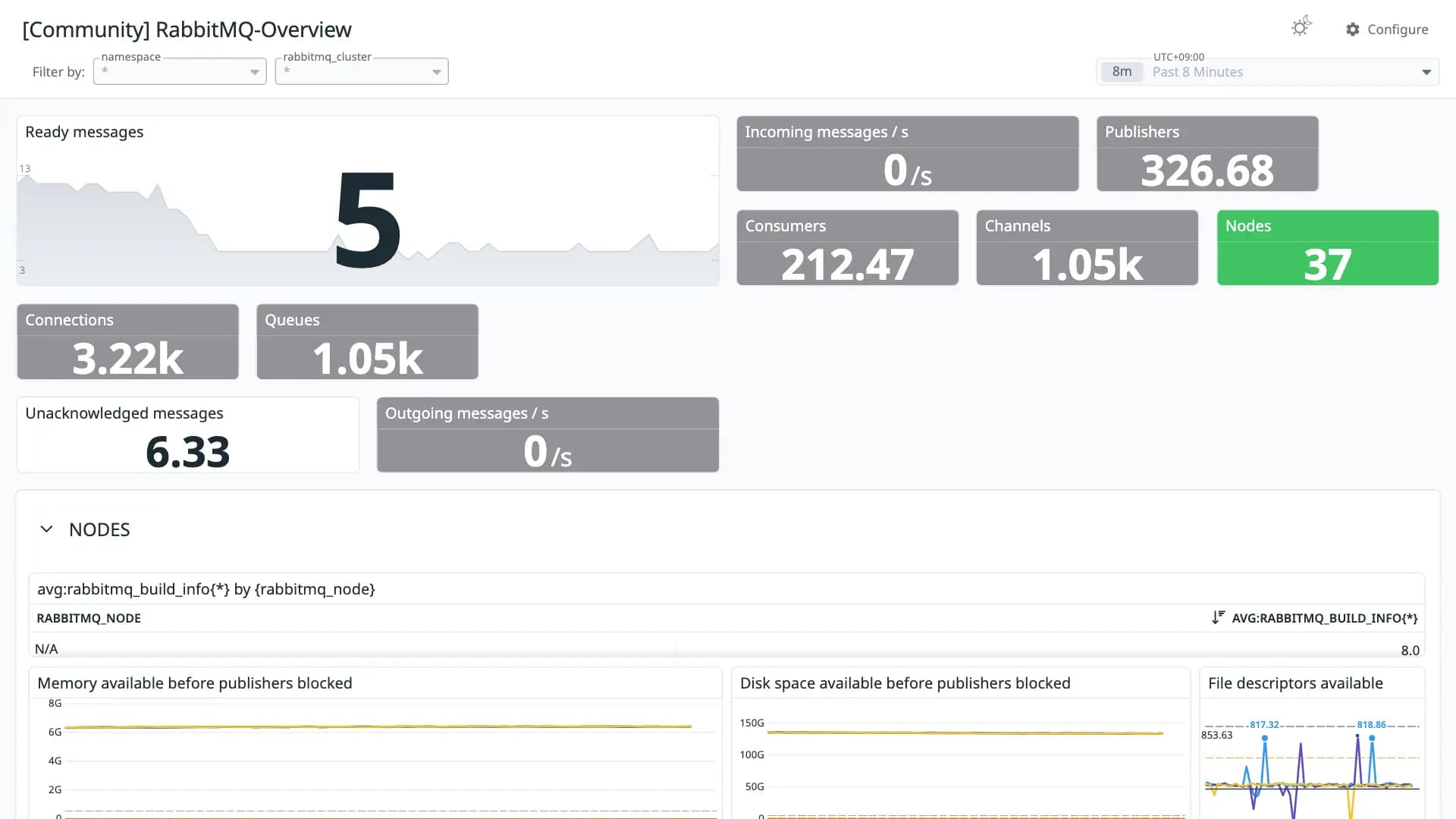Open the Past 8 Minutes time range dropdown
The height and width of the screenshot is (819, 1456).
(1268, 72)
